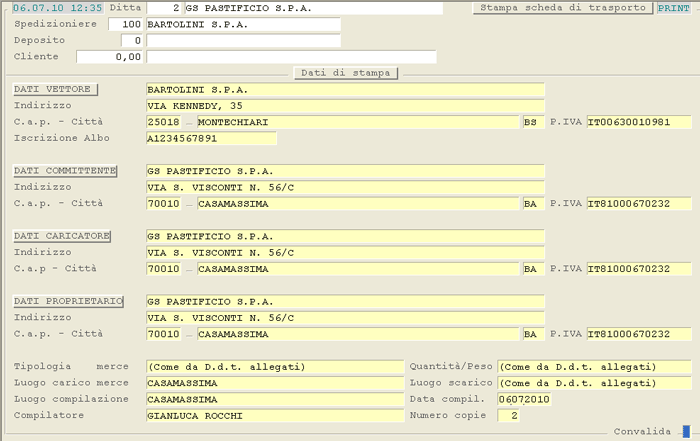Select the Numero copie field with 2
The image size is (700, 441).
click(x=508, y=416)
